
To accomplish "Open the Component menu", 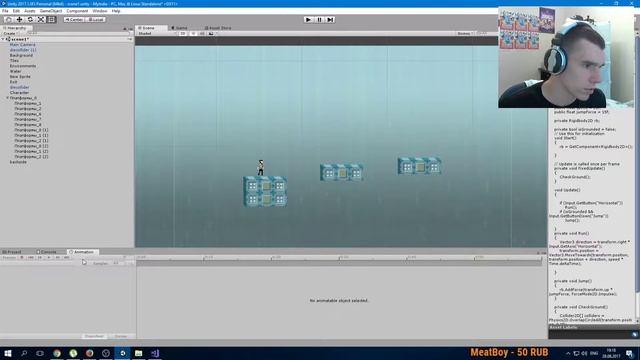I will coord(77,11).
